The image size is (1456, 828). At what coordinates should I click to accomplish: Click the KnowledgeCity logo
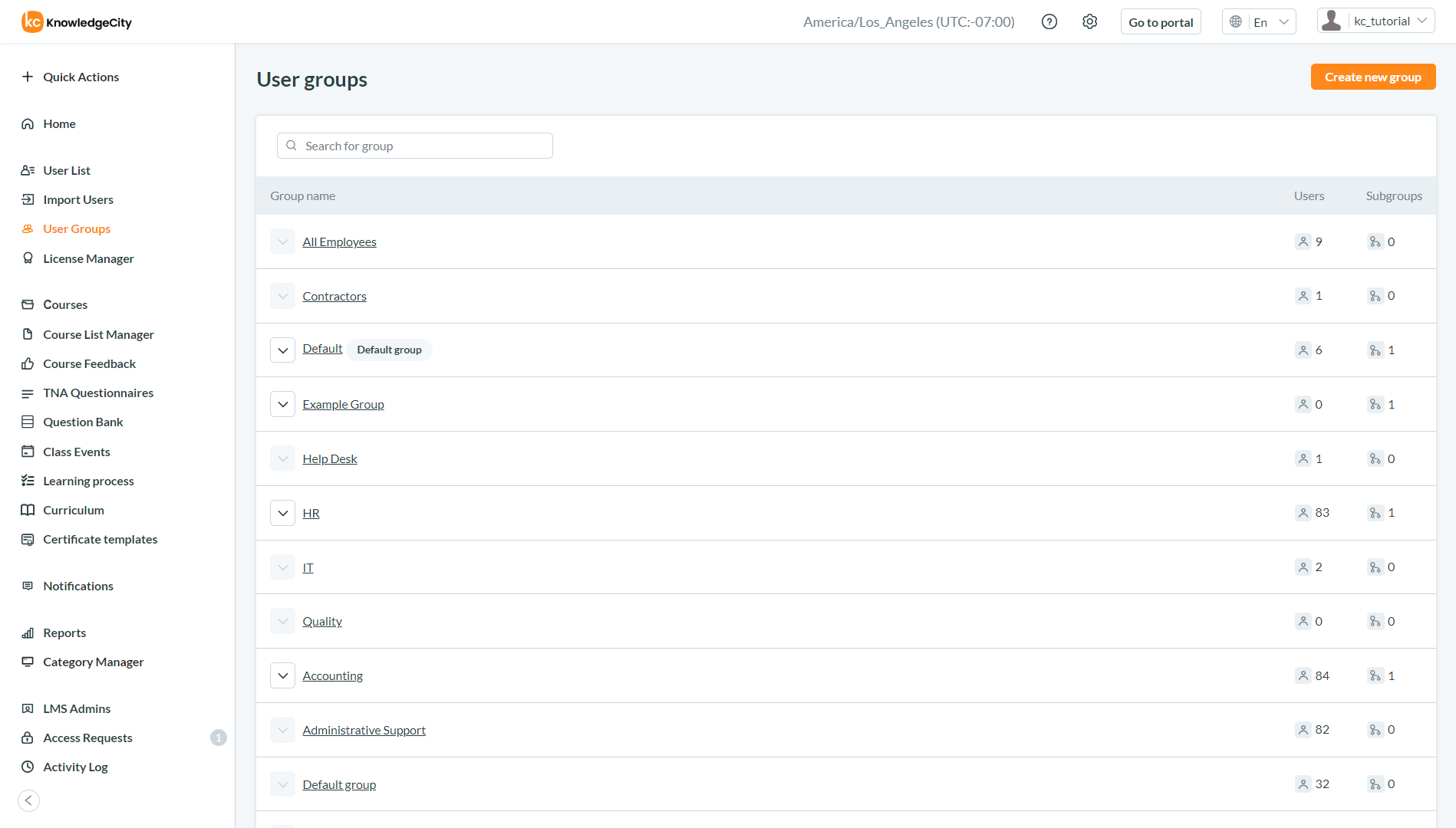pos(77,22)
